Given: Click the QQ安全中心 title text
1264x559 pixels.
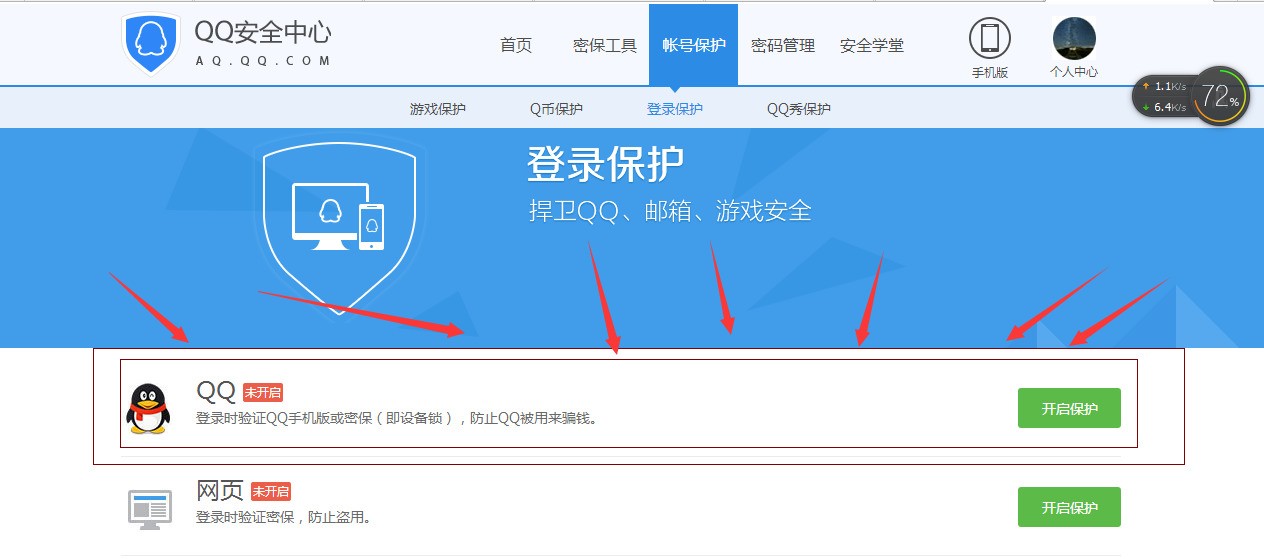Looking at the screenshot, I should coord(263,32).
